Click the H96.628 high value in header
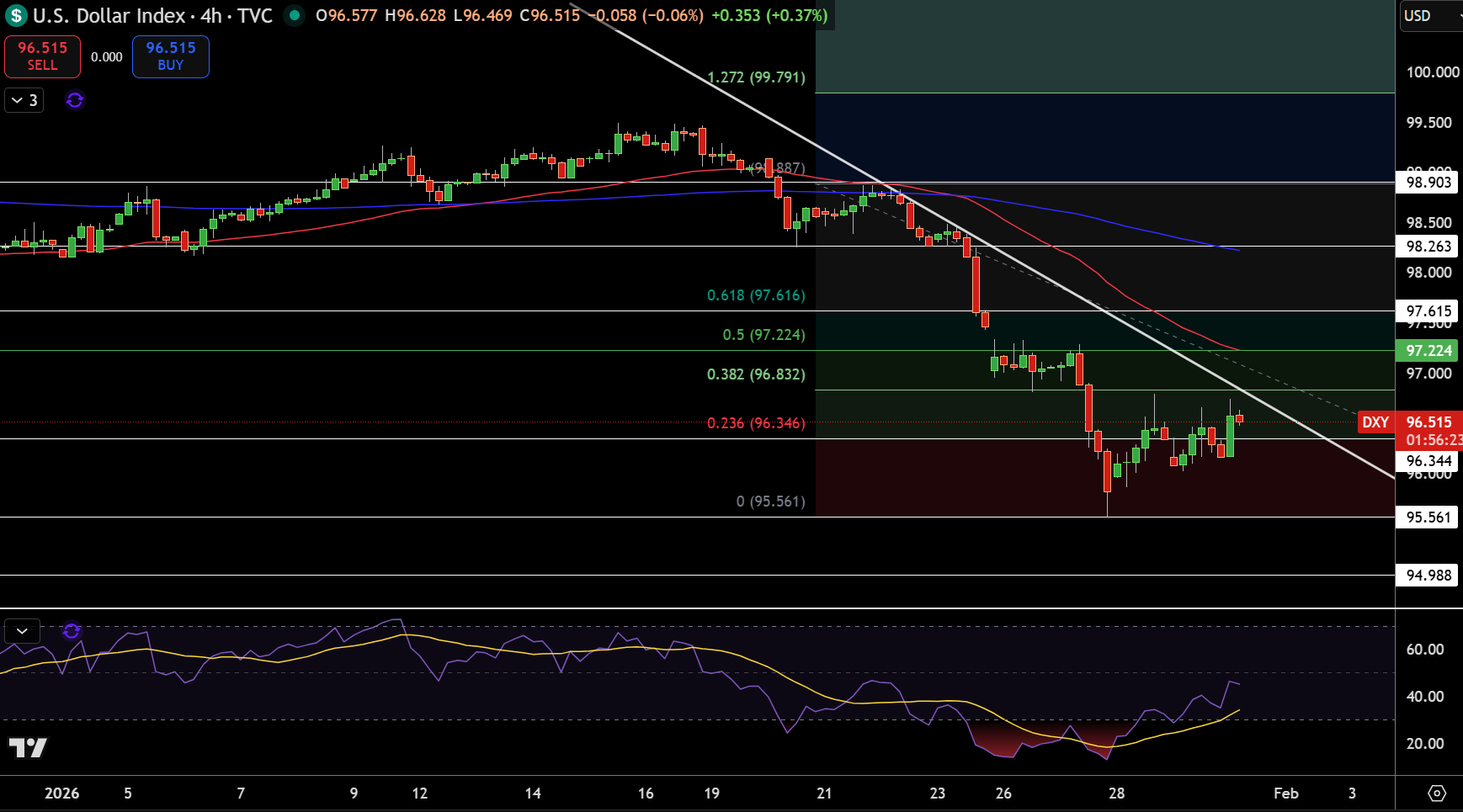This screenshot has width=1463, height=812. point(415,15)
